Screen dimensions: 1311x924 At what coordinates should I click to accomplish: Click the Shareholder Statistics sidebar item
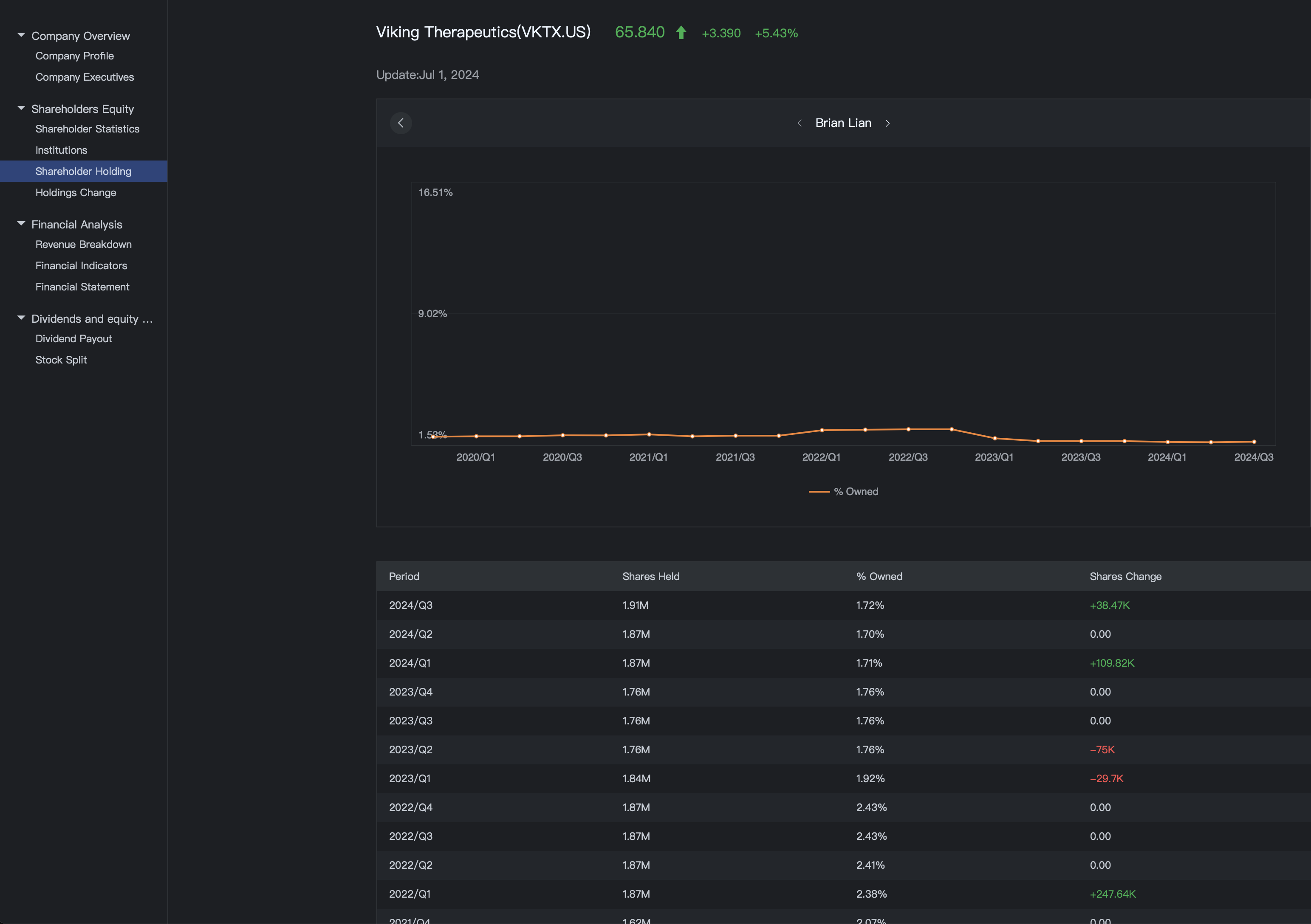[87, 128]
